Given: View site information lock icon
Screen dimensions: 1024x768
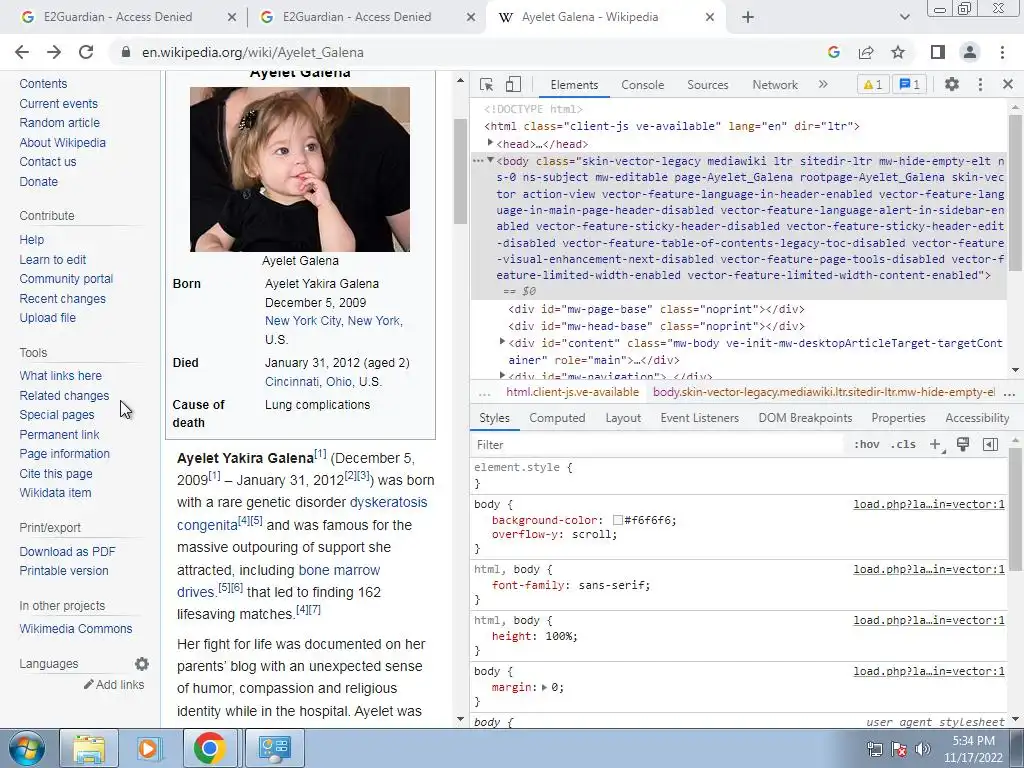Looking at the screenshot, I should pyautogui.click(x=126, y=52).
